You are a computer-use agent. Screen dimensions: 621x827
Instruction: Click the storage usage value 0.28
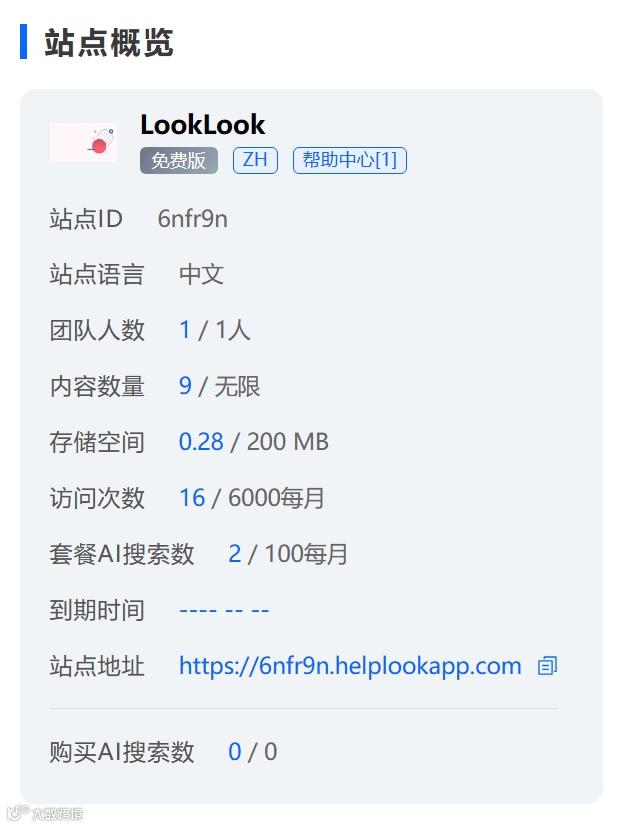tap(201, 442)
